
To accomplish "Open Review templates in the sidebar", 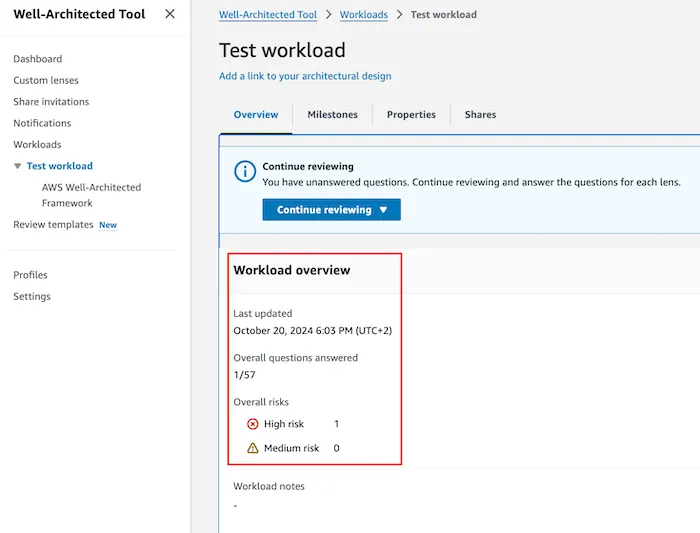I will [x=53, y=225].
